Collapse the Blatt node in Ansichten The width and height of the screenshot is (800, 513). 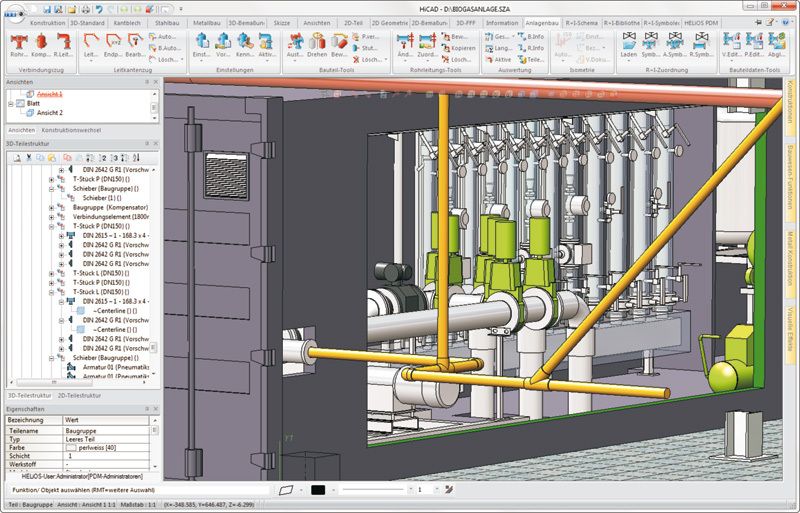pyautogui.click(x=10, y=103)
